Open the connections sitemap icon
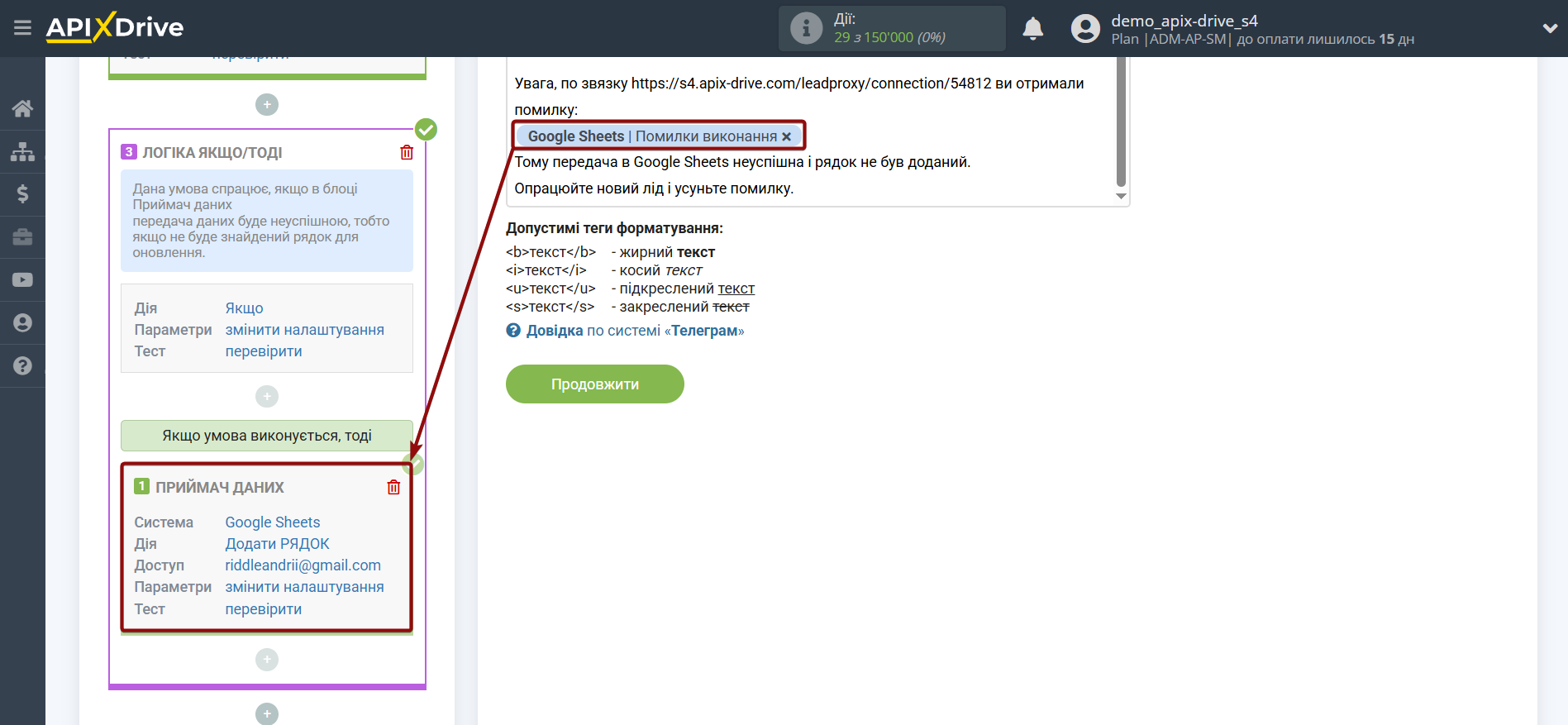 22,151
